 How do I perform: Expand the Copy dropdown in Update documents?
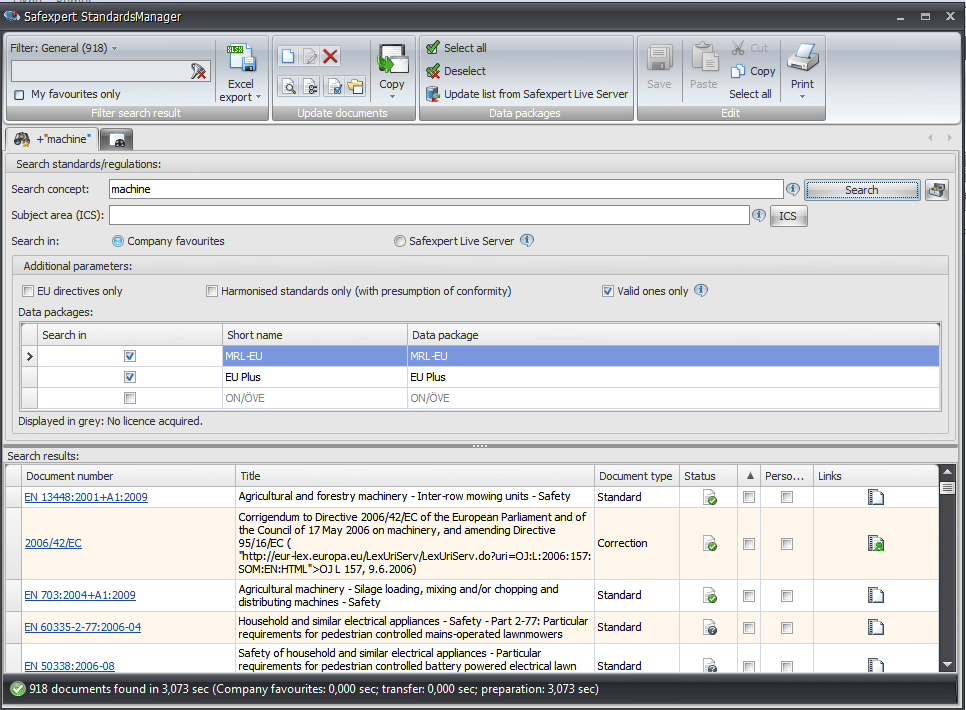pos(391,97)
